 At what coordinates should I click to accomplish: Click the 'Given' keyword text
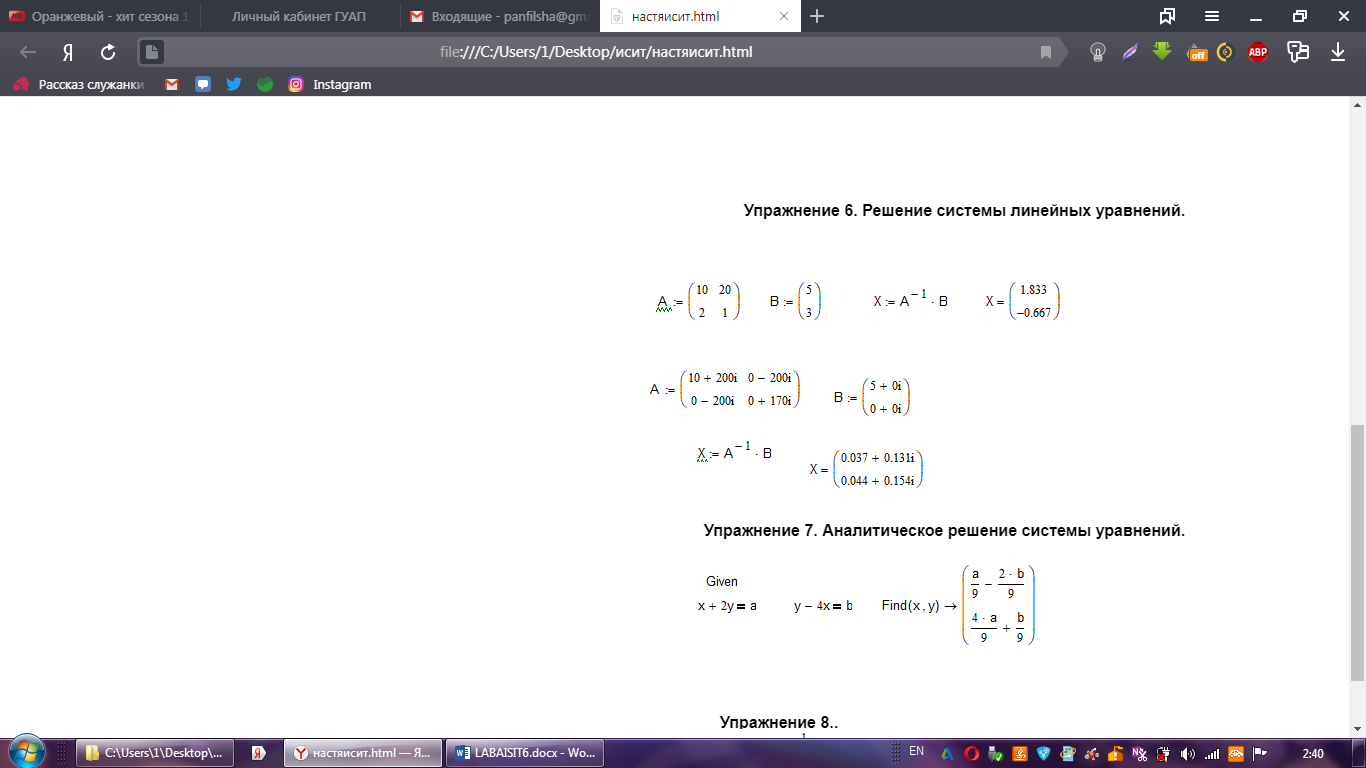click(x=722, y=581)
